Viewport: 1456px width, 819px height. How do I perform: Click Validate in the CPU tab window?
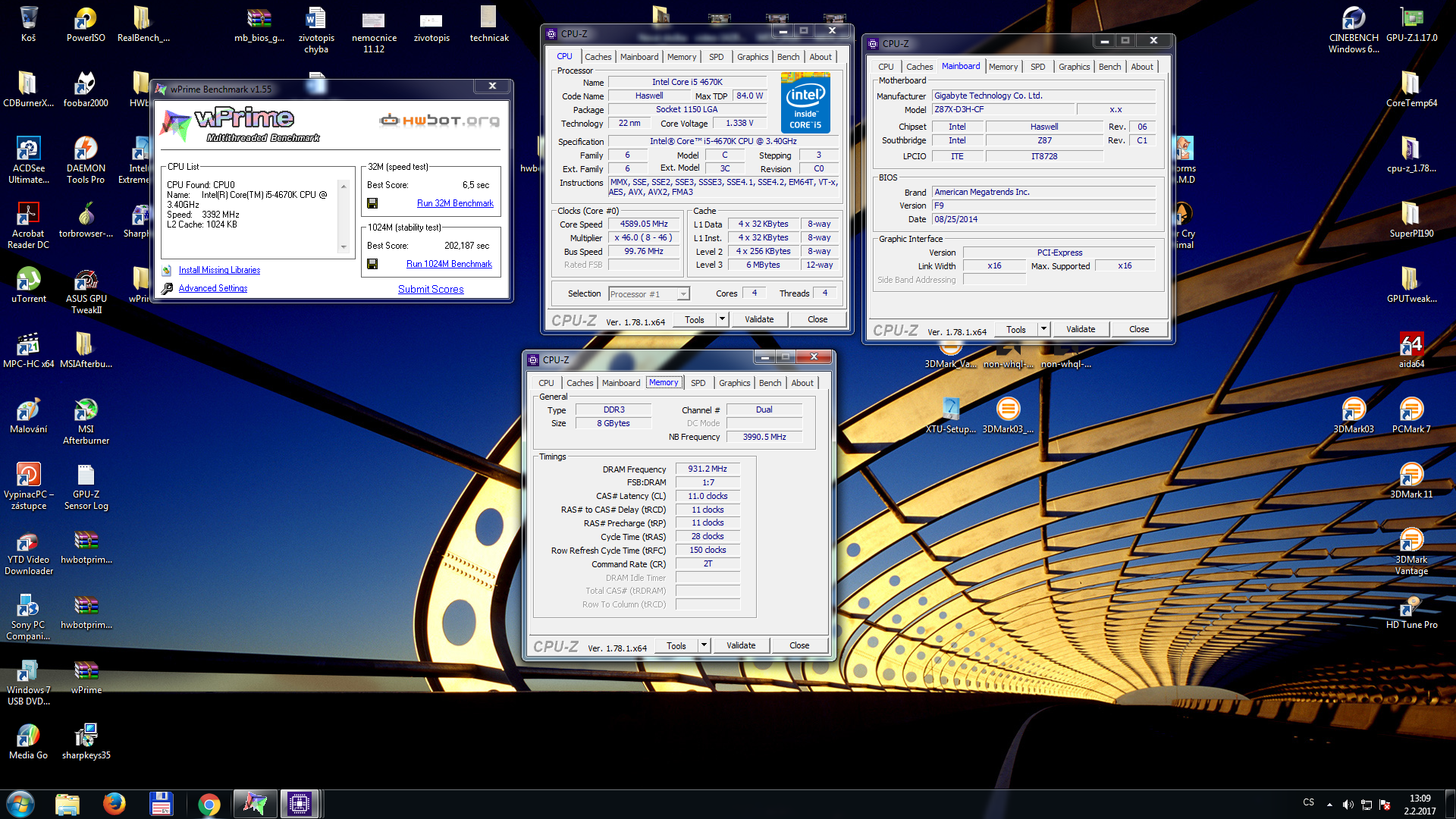(759, 319)
